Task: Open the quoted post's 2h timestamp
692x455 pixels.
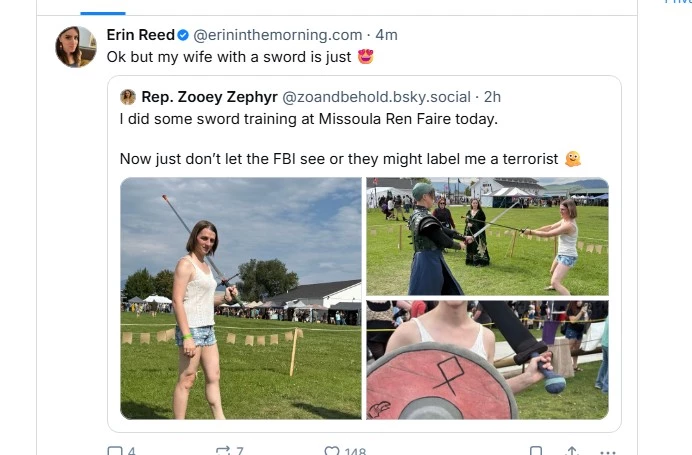Action: (x=492, y=97)
